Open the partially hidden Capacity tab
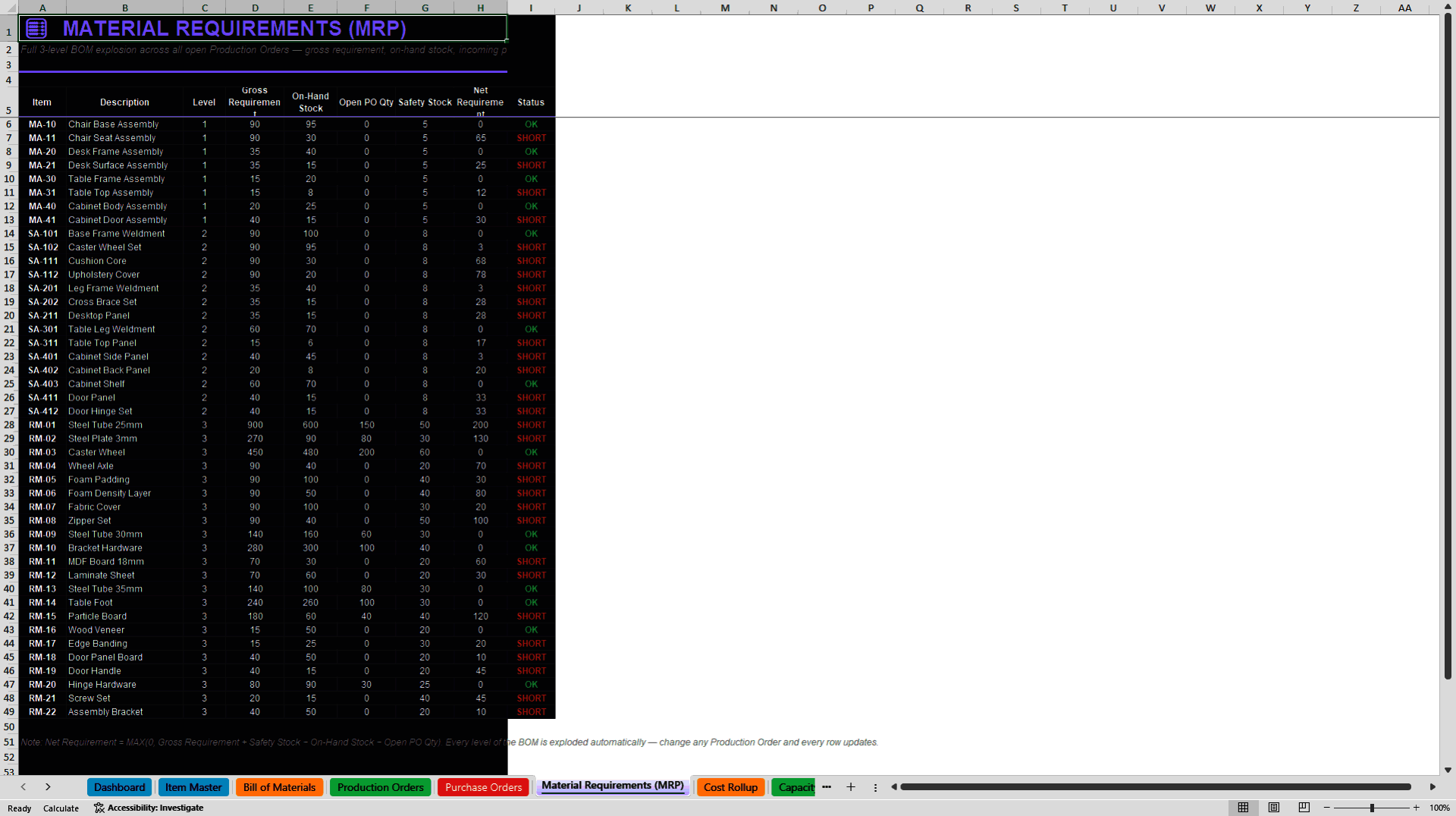Image resolution: width=1456 pixels, height=816 pixels. tap(794, 787)
